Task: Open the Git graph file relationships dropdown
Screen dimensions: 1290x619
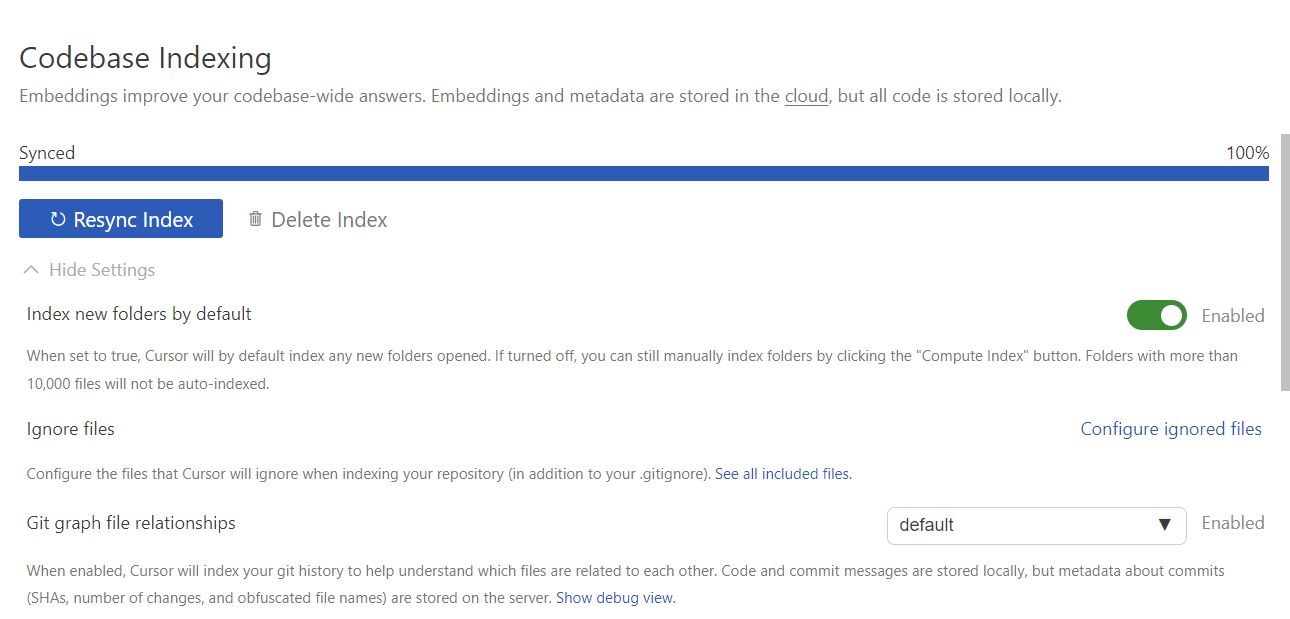Action: [x=1035, y=525]
